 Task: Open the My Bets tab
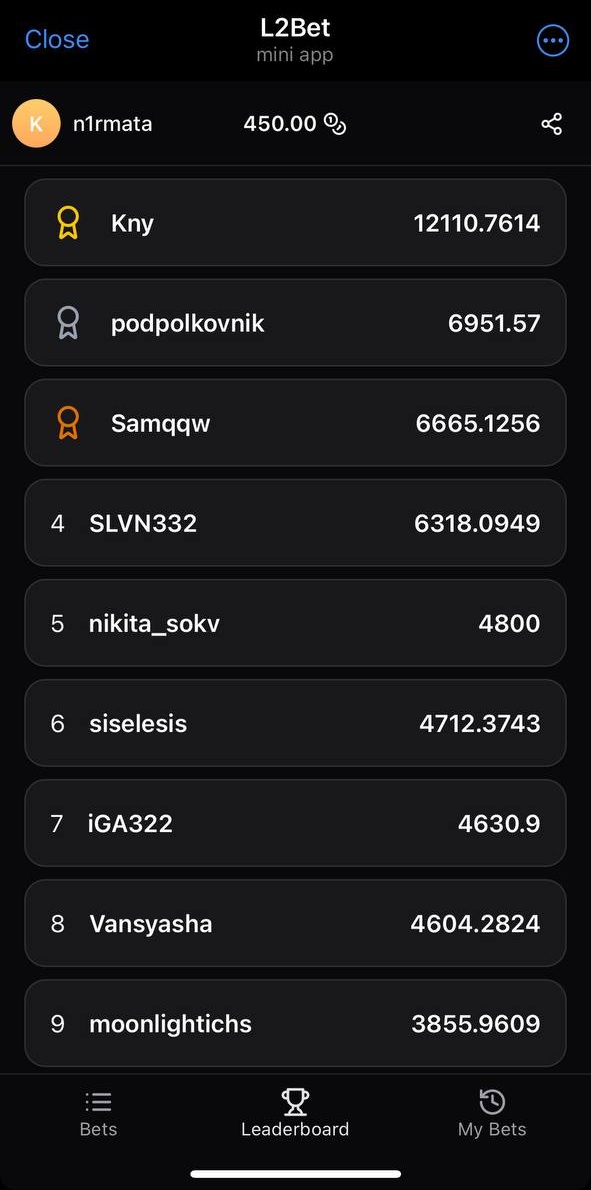click(492, 1114)
